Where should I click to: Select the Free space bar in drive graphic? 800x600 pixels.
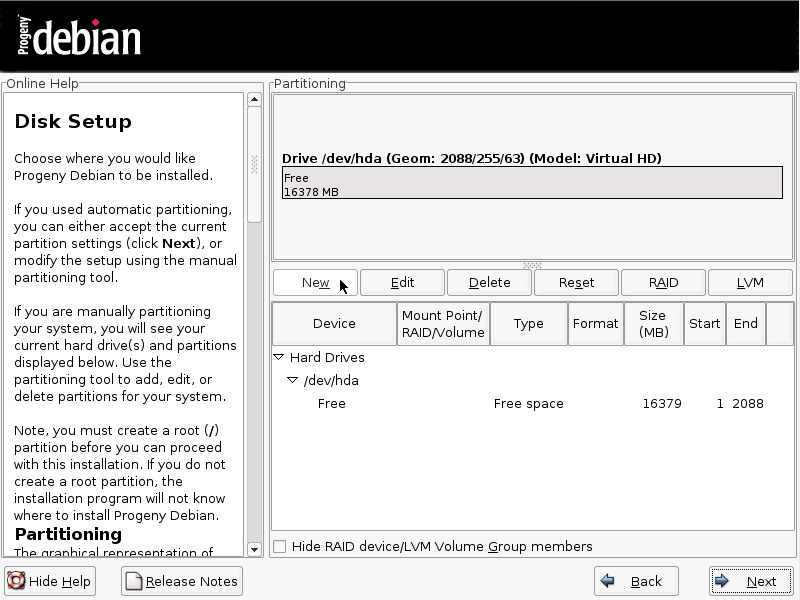tap(532, 183)
